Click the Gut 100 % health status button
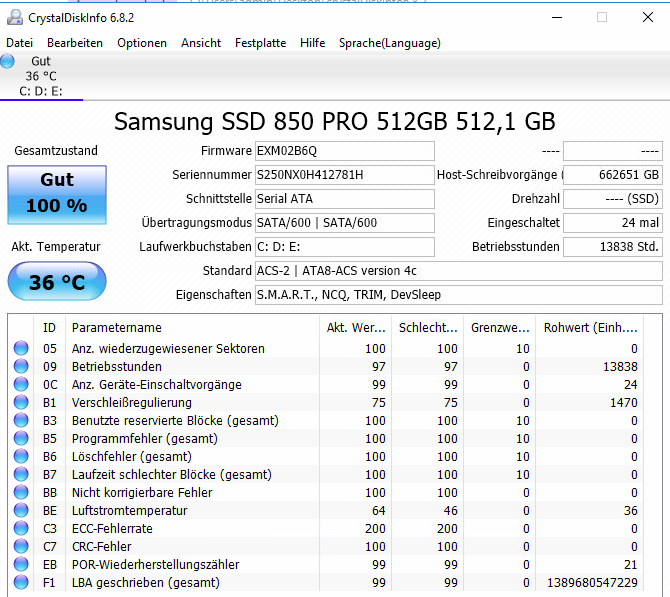Image resolution: width=670 pixels, height=597 pixels. pyautogui.click(x=57, y=194)
